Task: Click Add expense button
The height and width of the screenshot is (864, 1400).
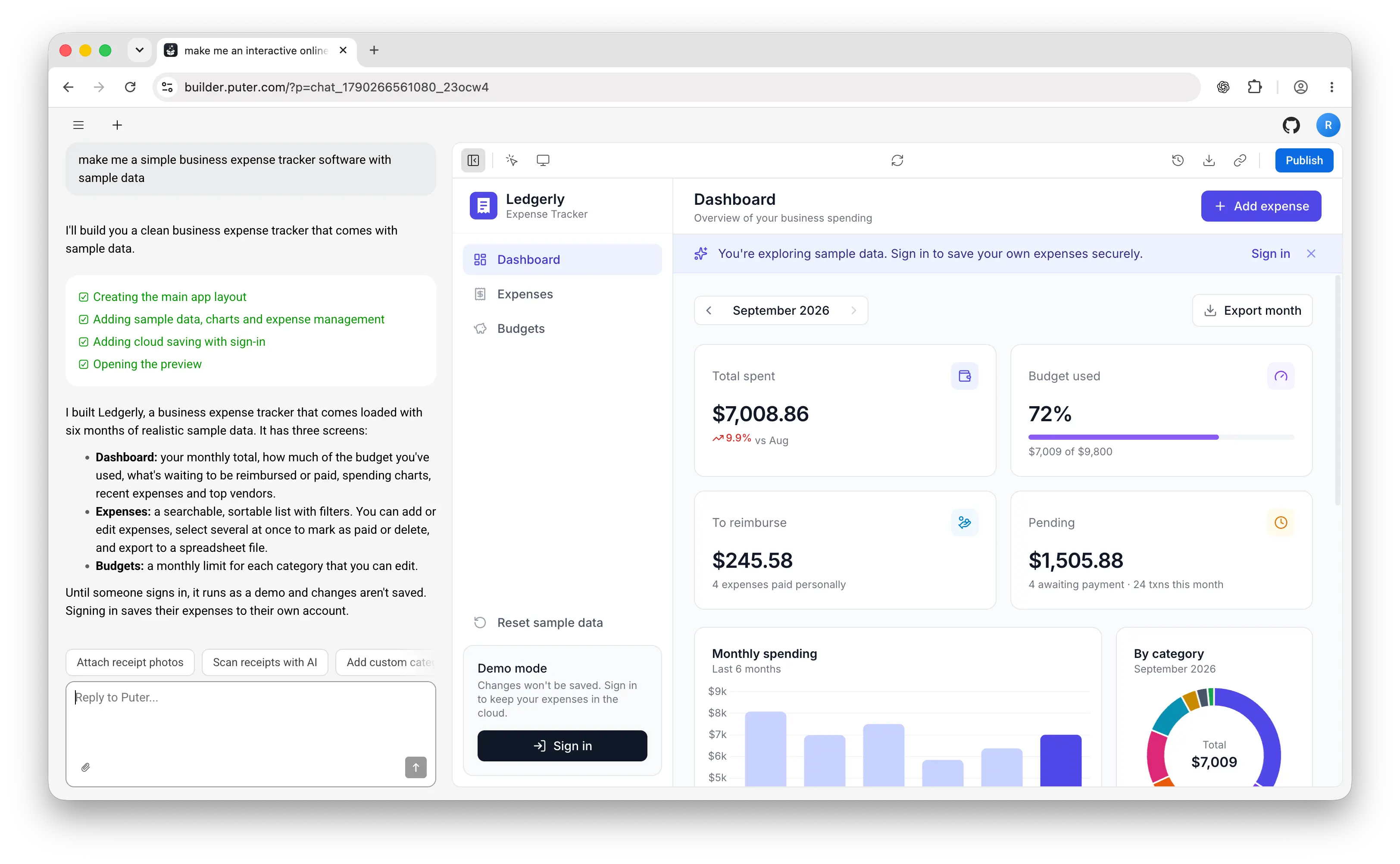Action: [1261, 206]
